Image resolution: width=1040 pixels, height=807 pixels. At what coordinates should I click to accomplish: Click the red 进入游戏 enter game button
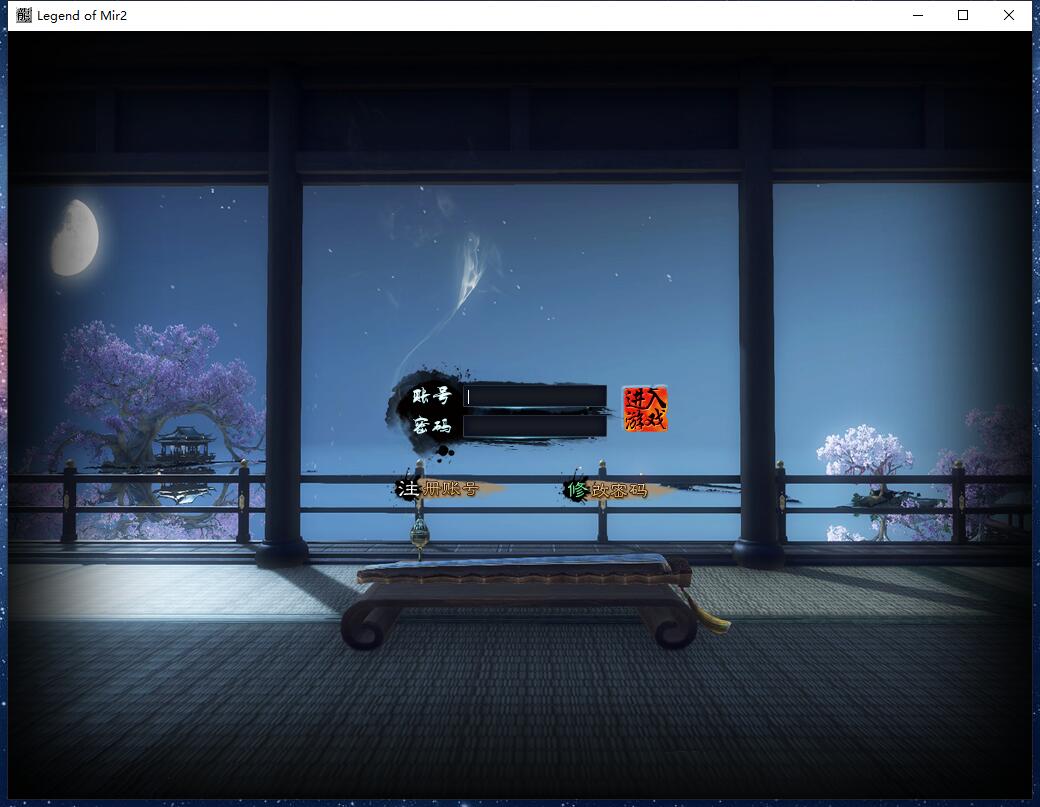point(645,409)
